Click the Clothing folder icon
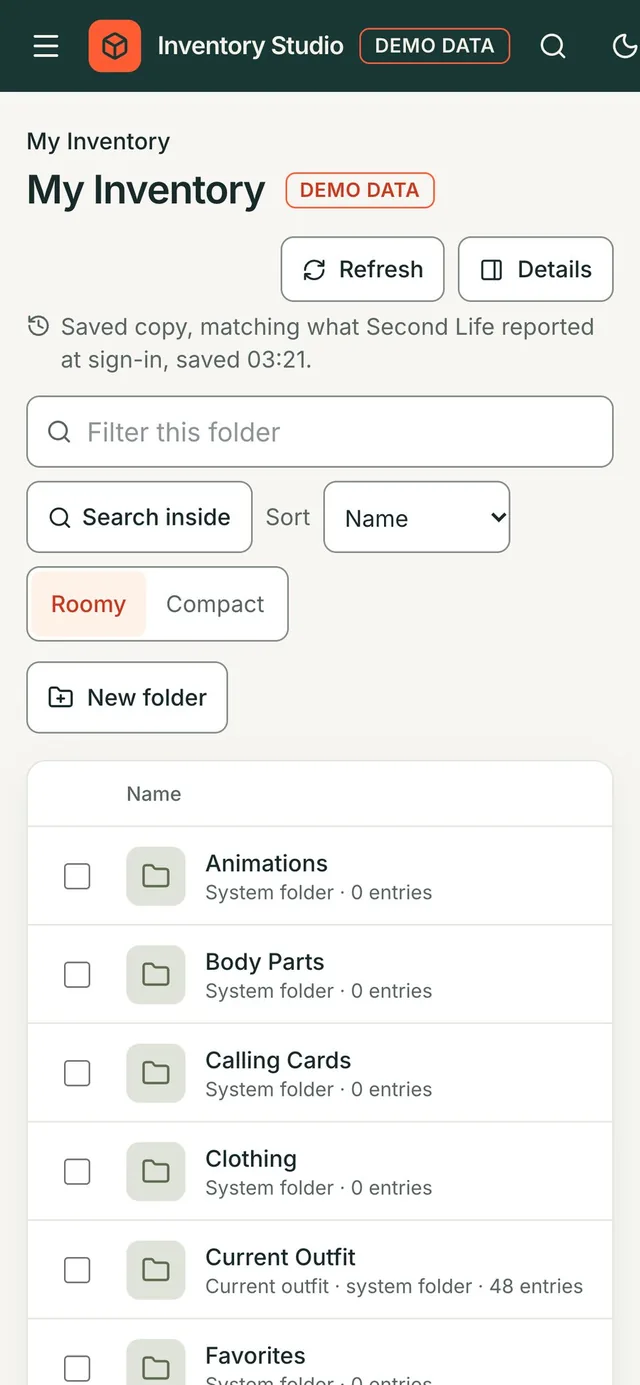 point(156,1171)
